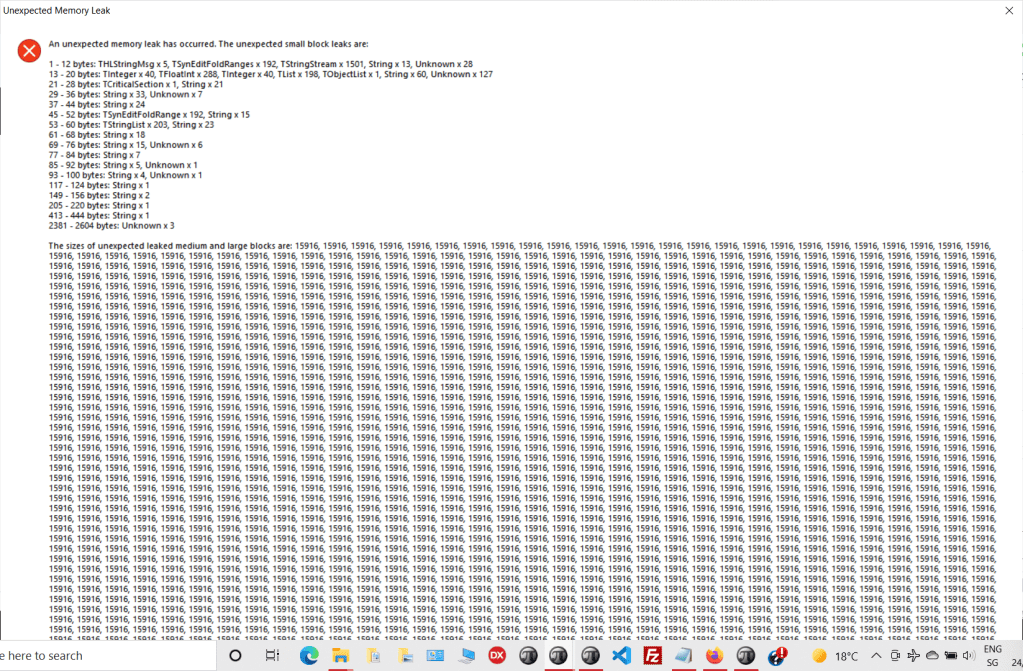The height and width of the screenshot is (671, 1023).
Task: Close the Unexpected Memory Leak dialog
Action: tap(1008, 9)
